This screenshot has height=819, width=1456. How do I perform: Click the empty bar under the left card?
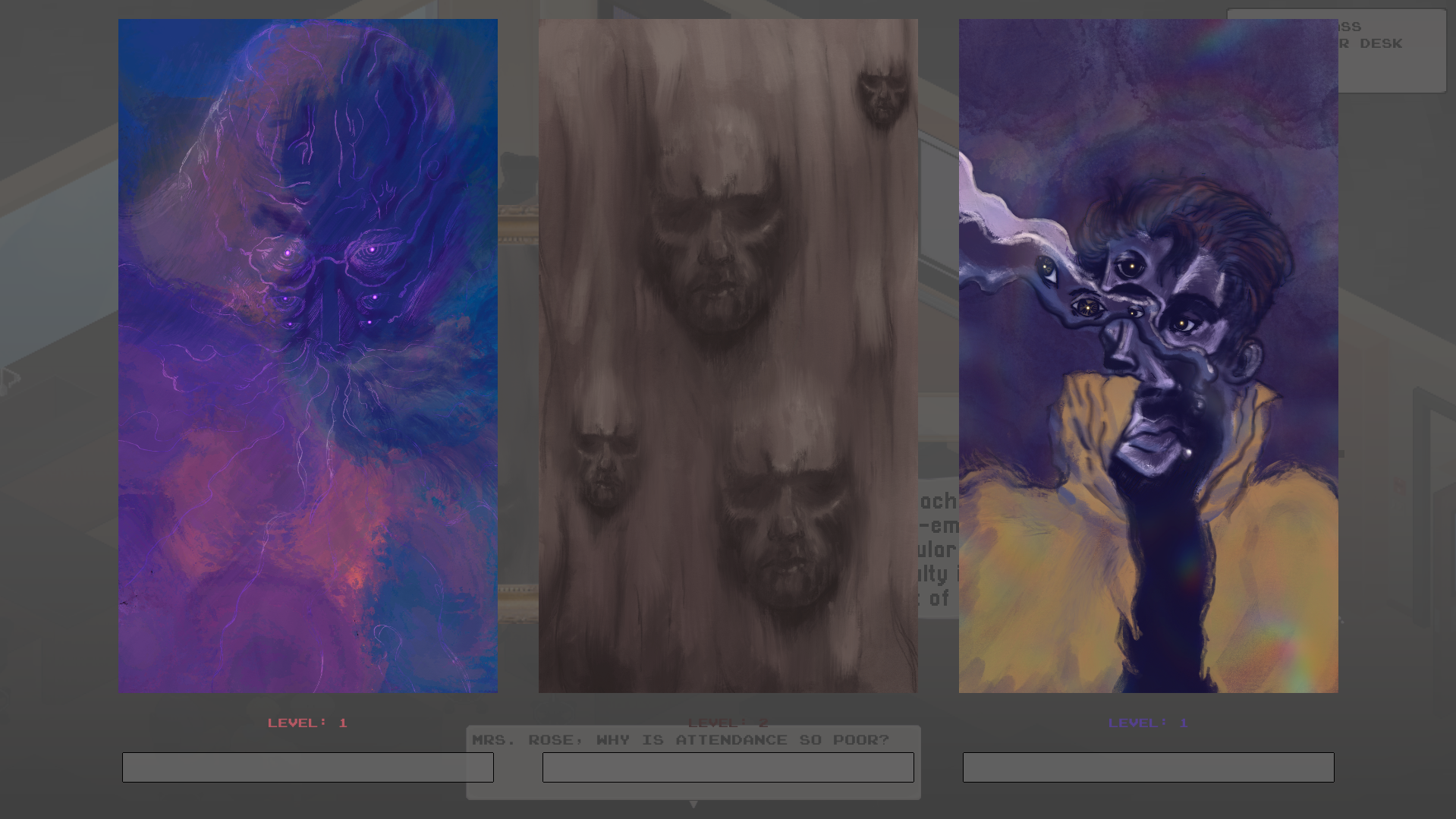pos(307,767)
